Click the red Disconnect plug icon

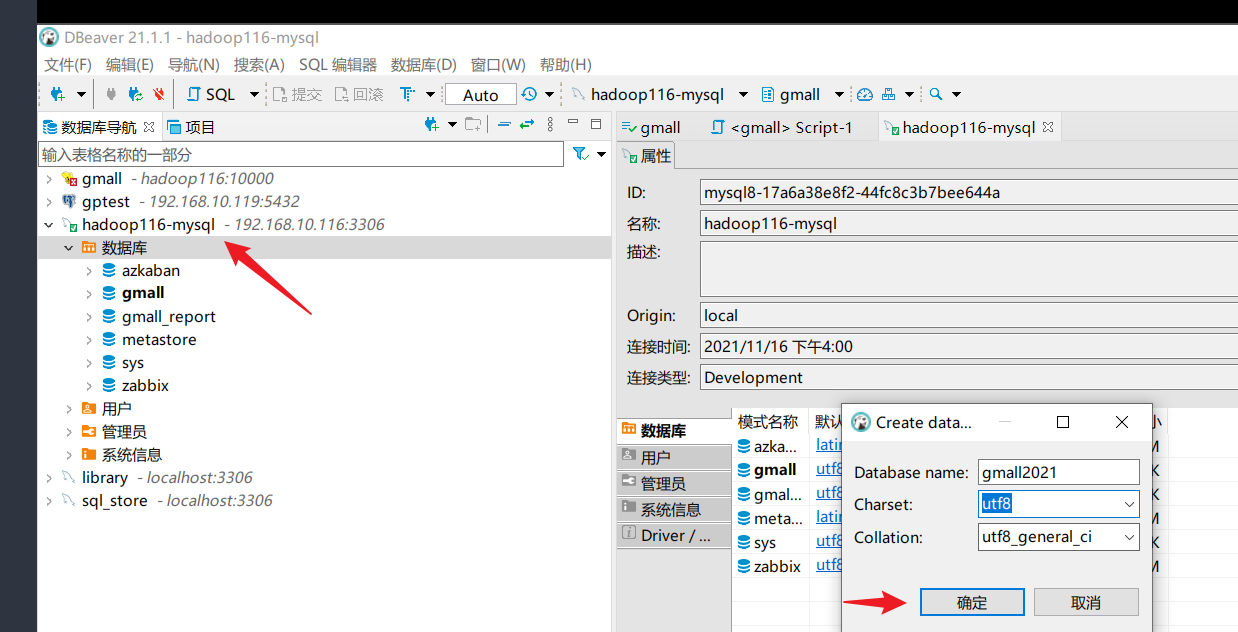click(159, 94)
